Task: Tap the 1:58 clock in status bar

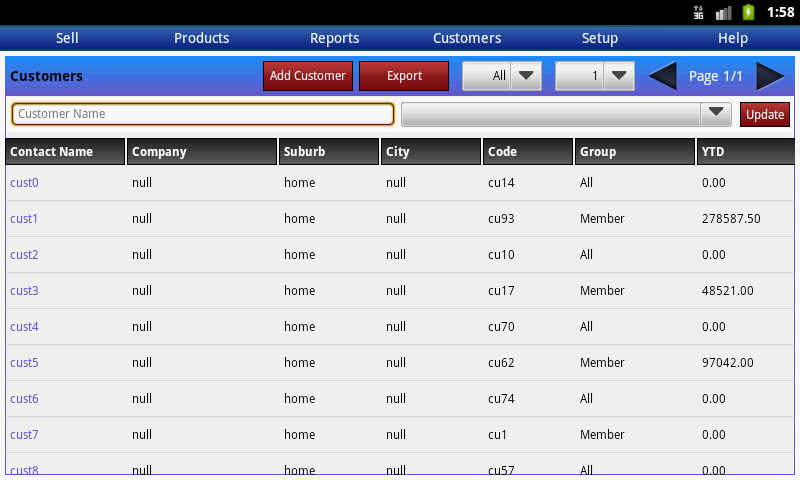Action: 781,12
